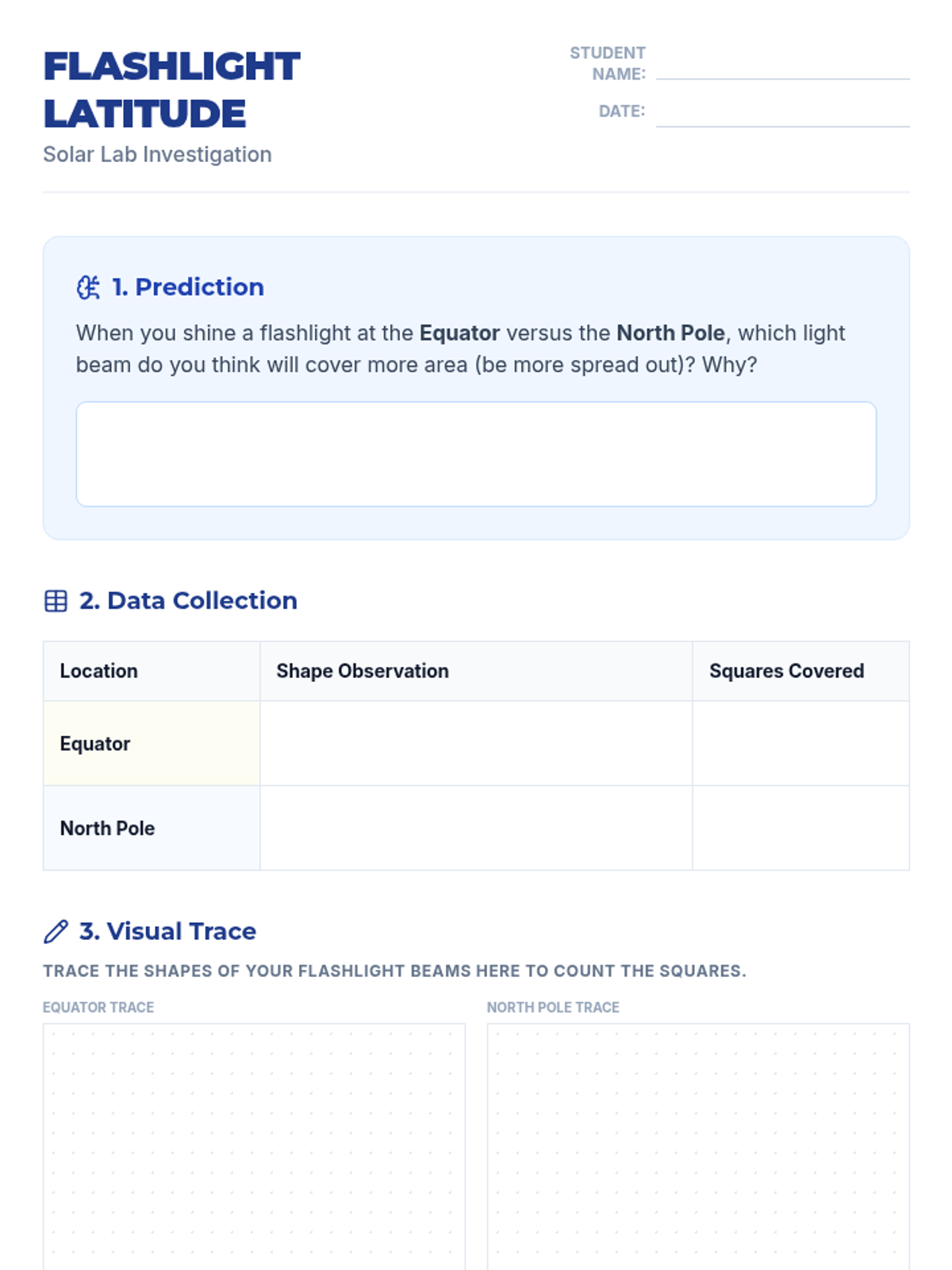
Task: Click the bold word Equator in the question
Action: coord(459,333)
